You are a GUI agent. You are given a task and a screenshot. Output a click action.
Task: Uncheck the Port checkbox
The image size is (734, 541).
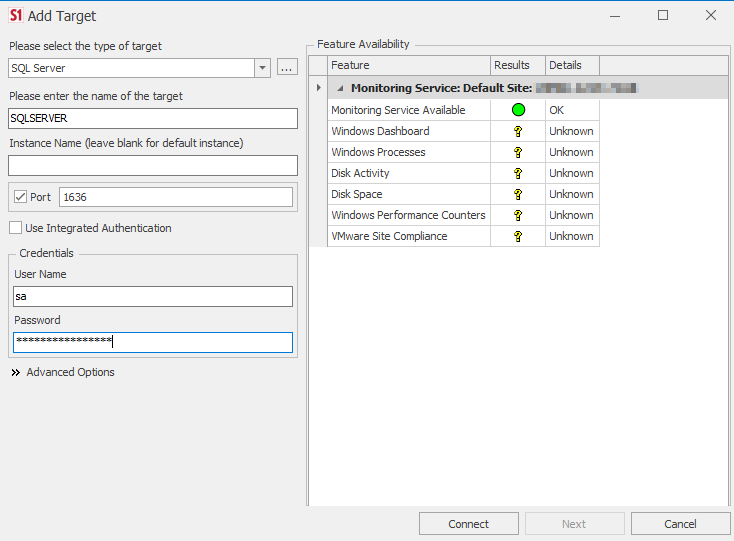[x=20, y=197]
